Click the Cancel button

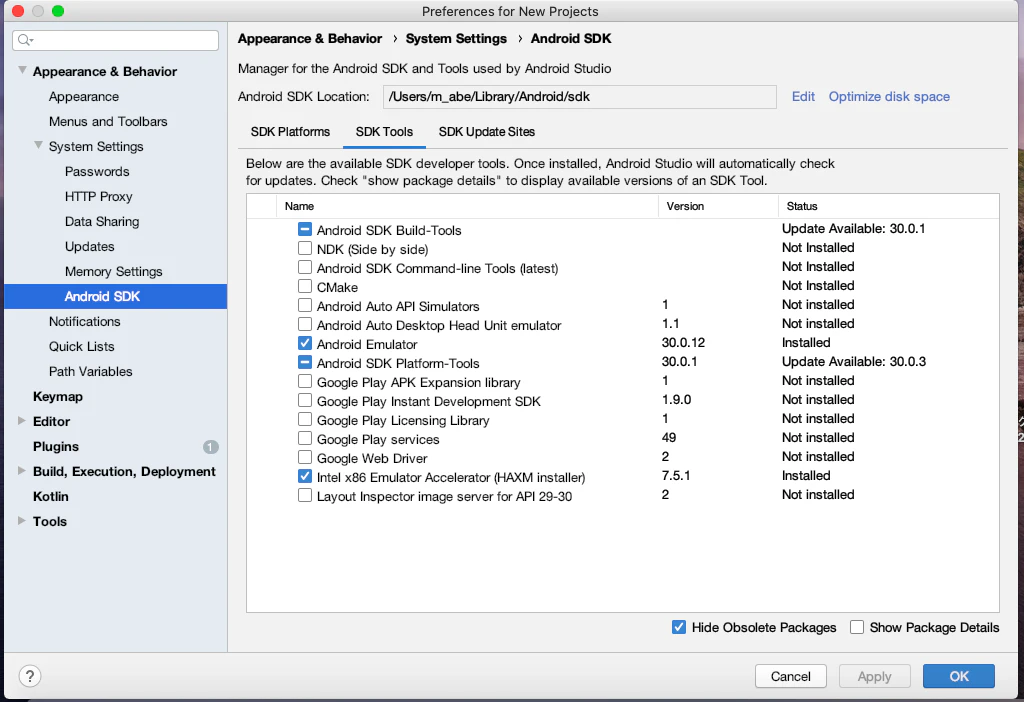coord(791,677)
